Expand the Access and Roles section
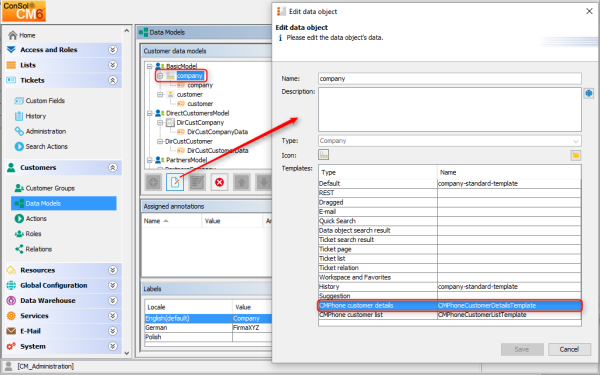600x375 pixels. [x=112, y=50]
